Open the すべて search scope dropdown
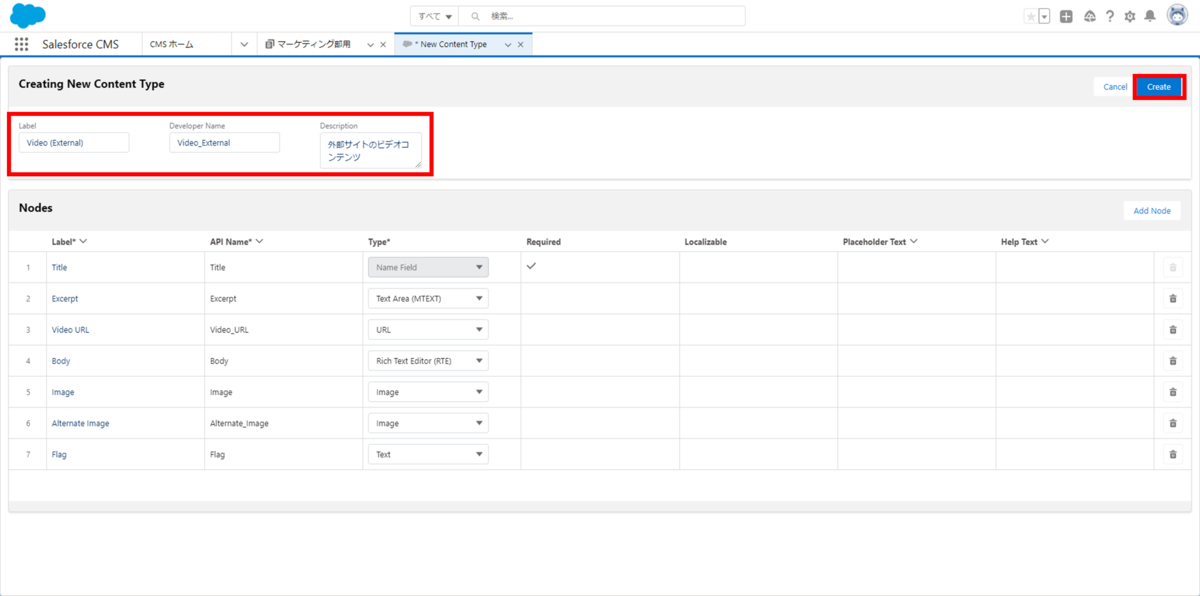The width and height of the screenshot is (1200, 596). pos(435,16)
